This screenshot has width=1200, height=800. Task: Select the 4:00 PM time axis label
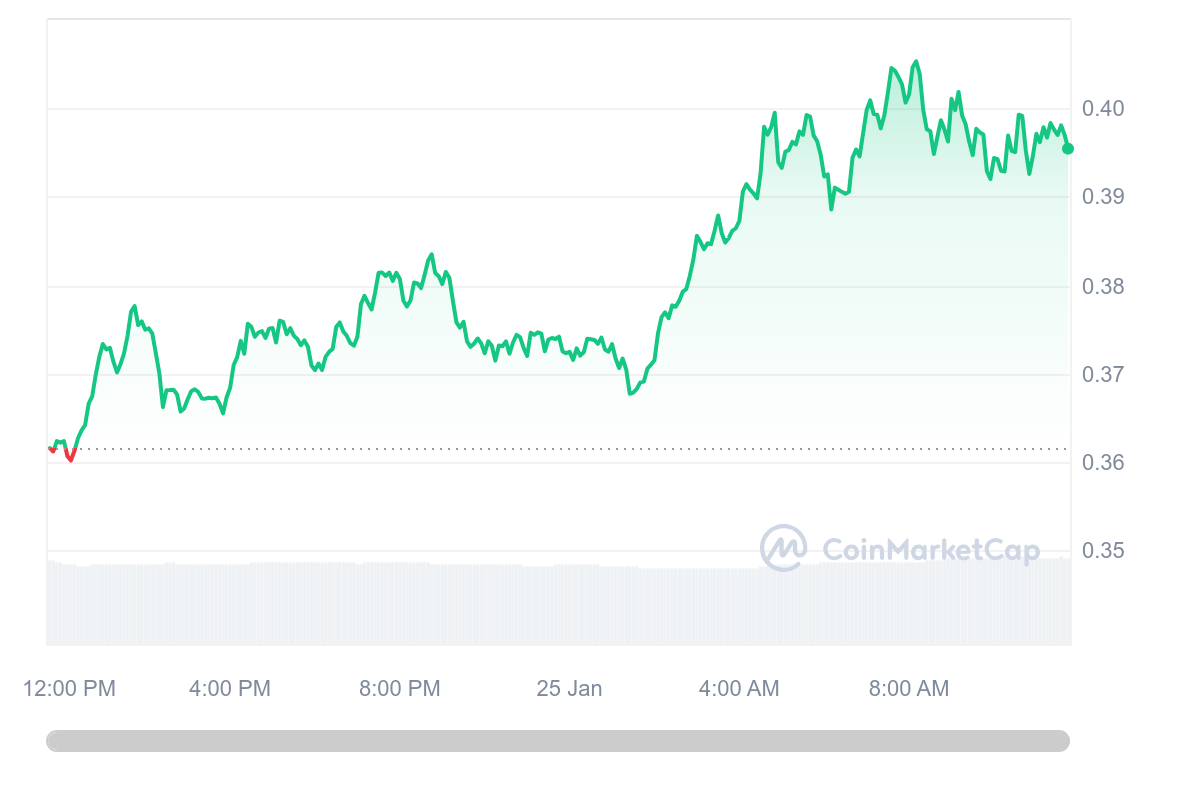tap(230, 689)
